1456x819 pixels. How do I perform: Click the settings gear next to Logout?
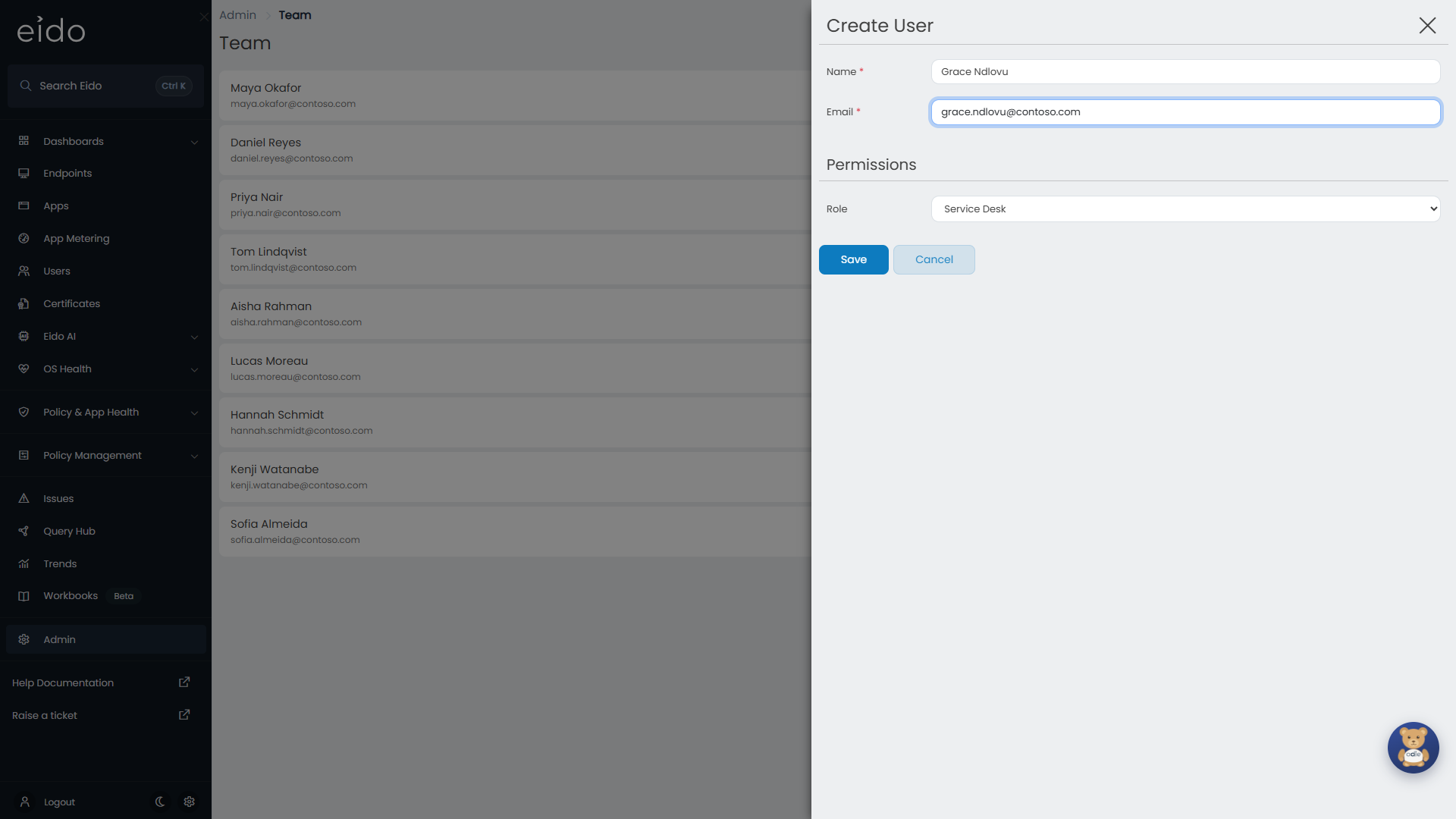190,802
